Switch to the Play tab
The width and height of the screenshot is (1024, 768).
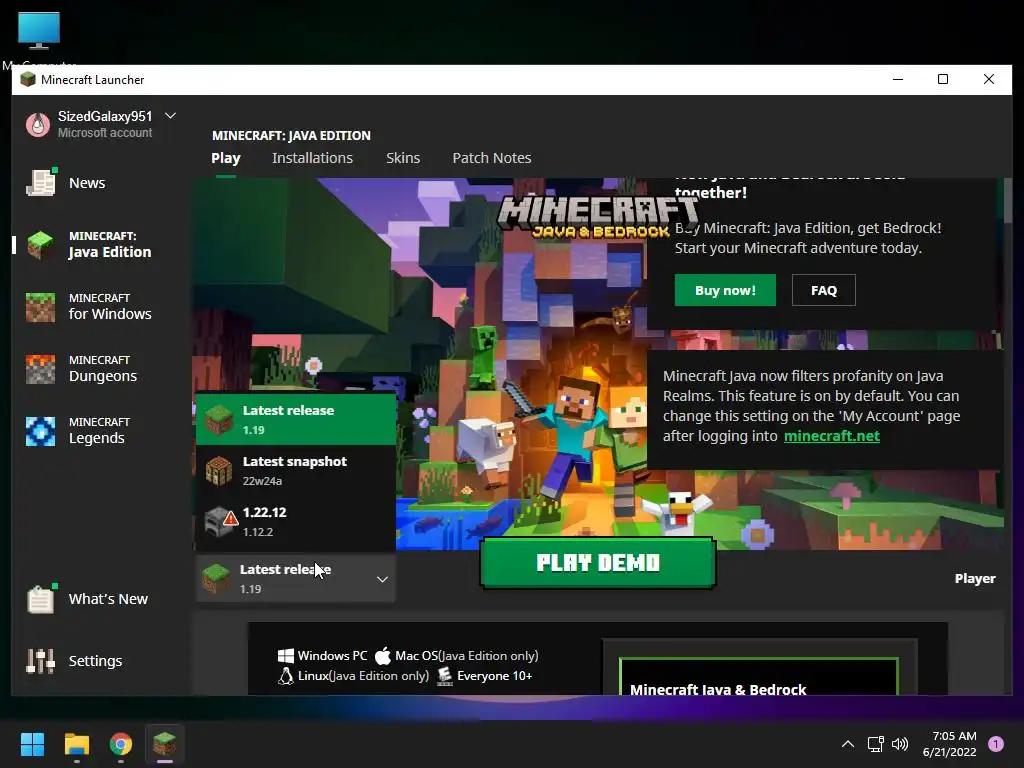(226, 158)
